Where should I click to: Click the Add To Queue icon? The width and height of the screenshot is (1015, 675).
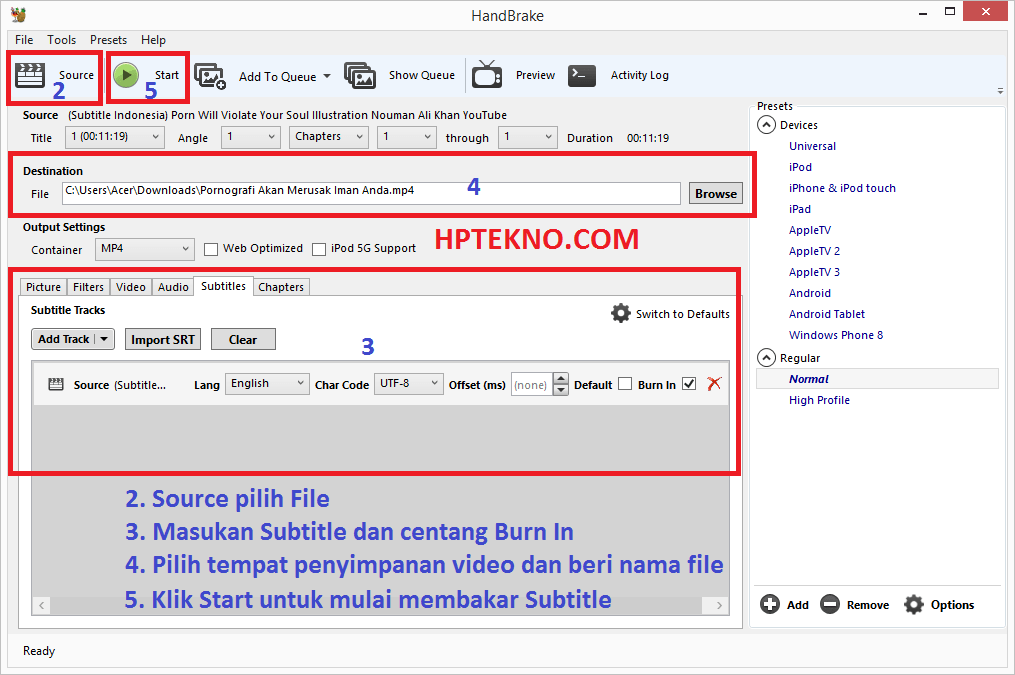[x=210, y=75]
